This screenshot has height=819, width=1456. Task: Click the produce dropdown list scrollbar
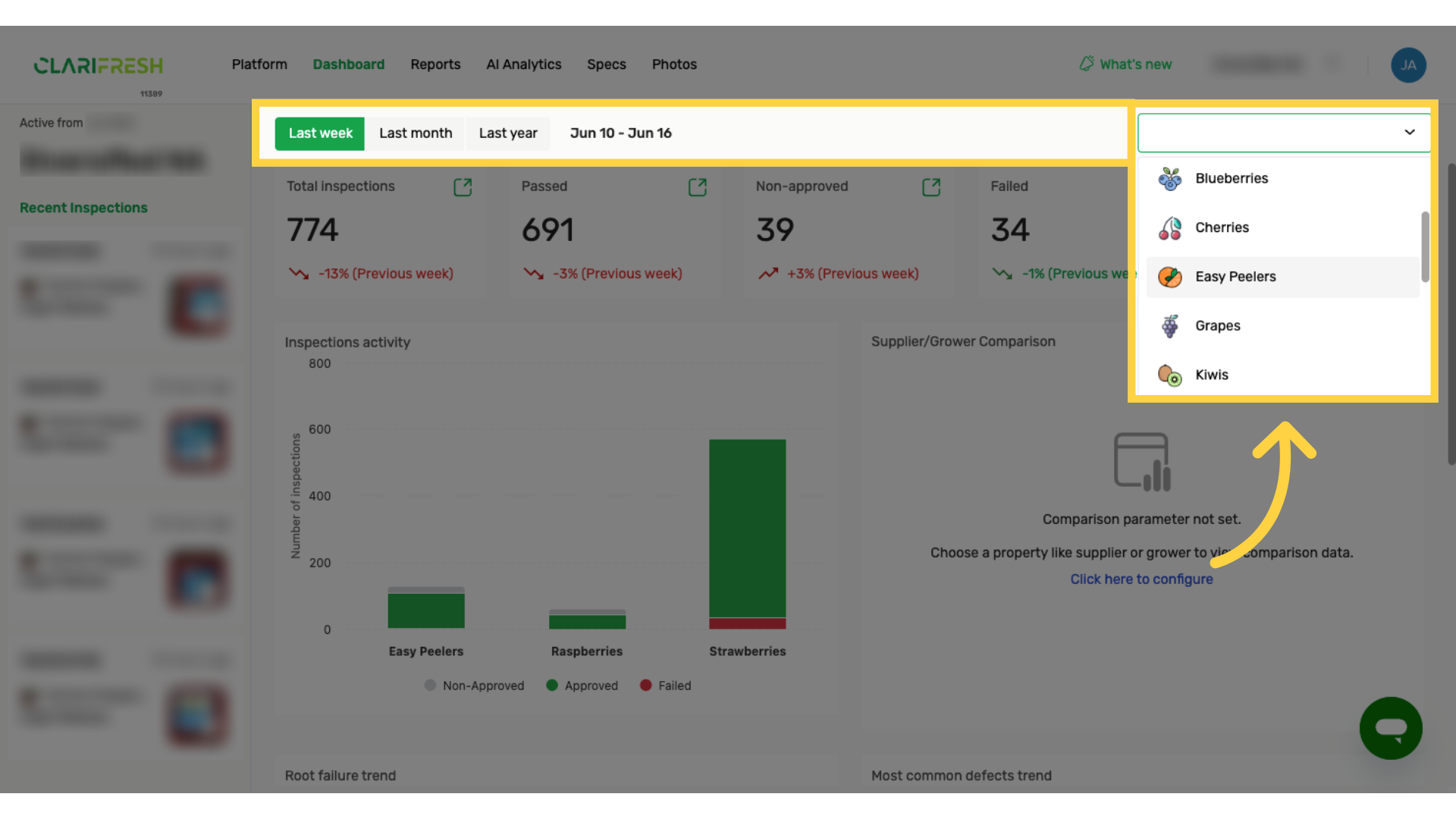[x=1425, y=246]
